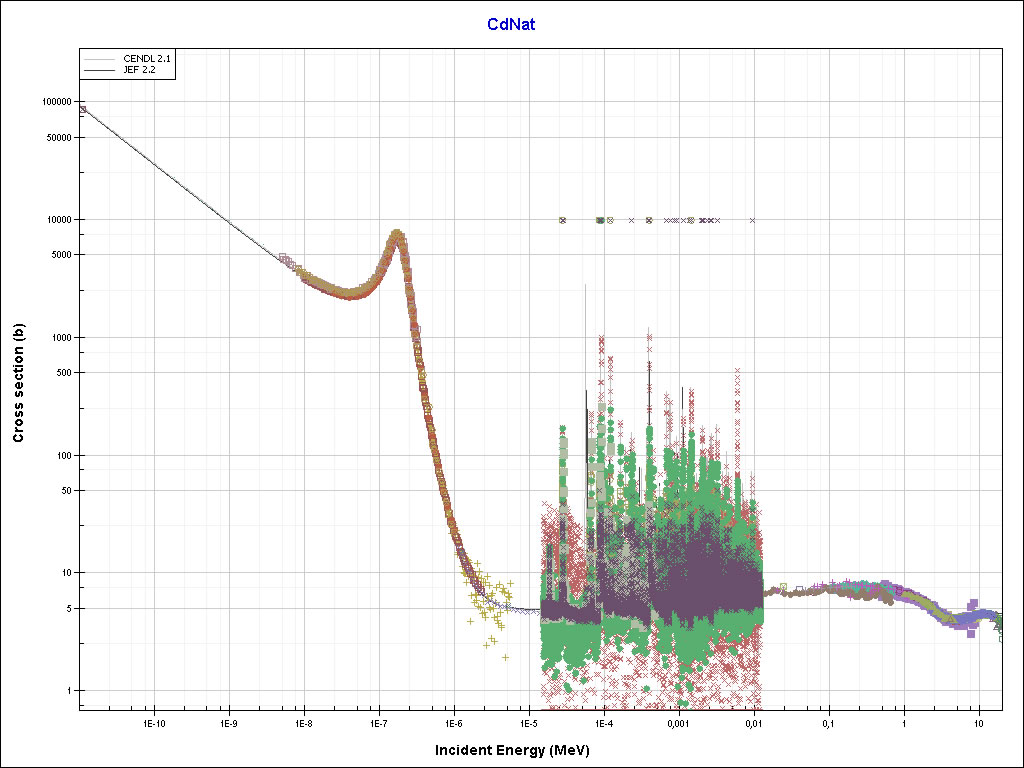Screen dimensions: 1024x768
Task: Click the 50 tick label on the y-axis
Action: pos(66,491)
